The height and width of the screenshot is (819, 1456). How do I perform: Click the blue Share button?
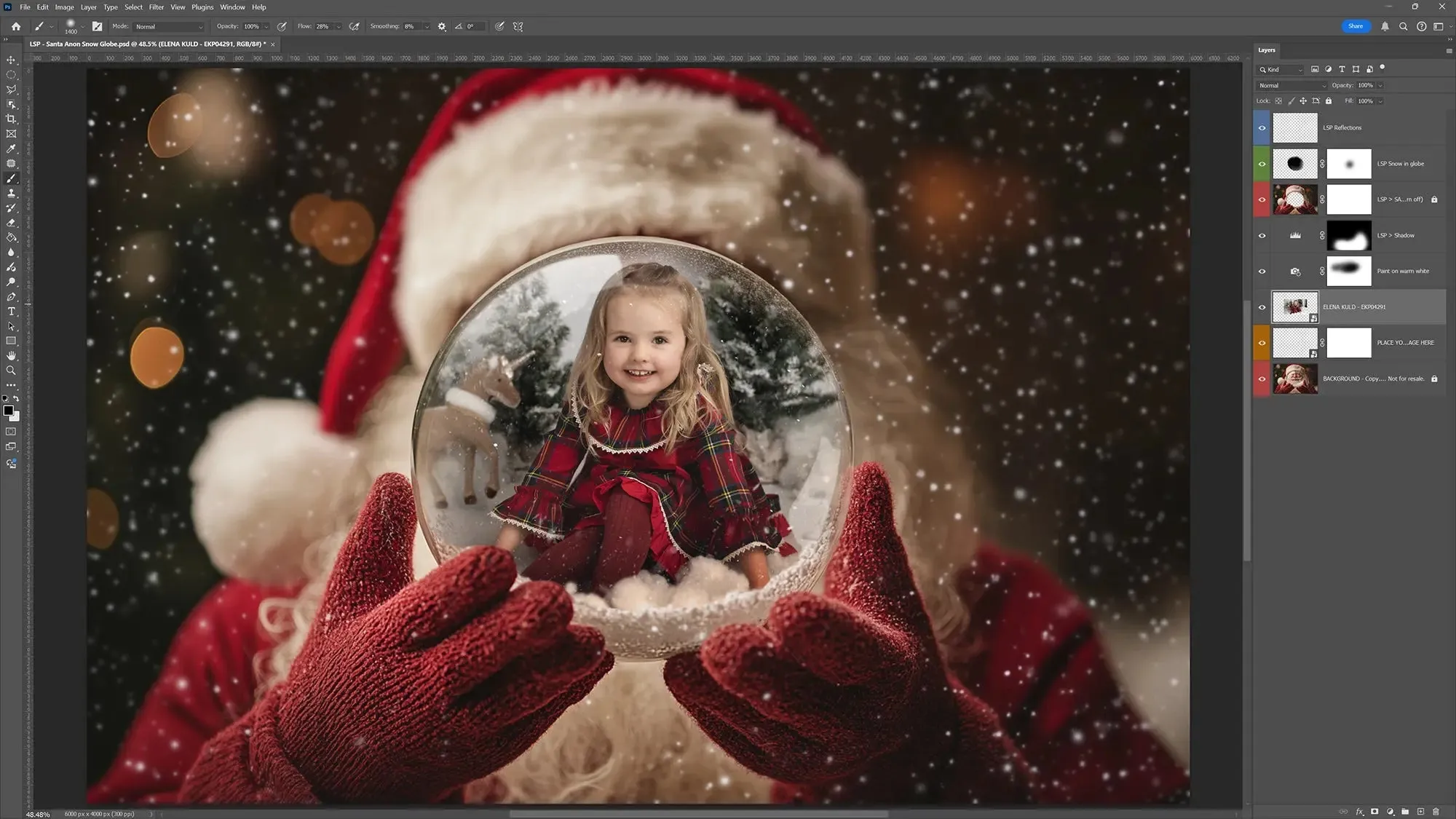(x=1355, y=26)
